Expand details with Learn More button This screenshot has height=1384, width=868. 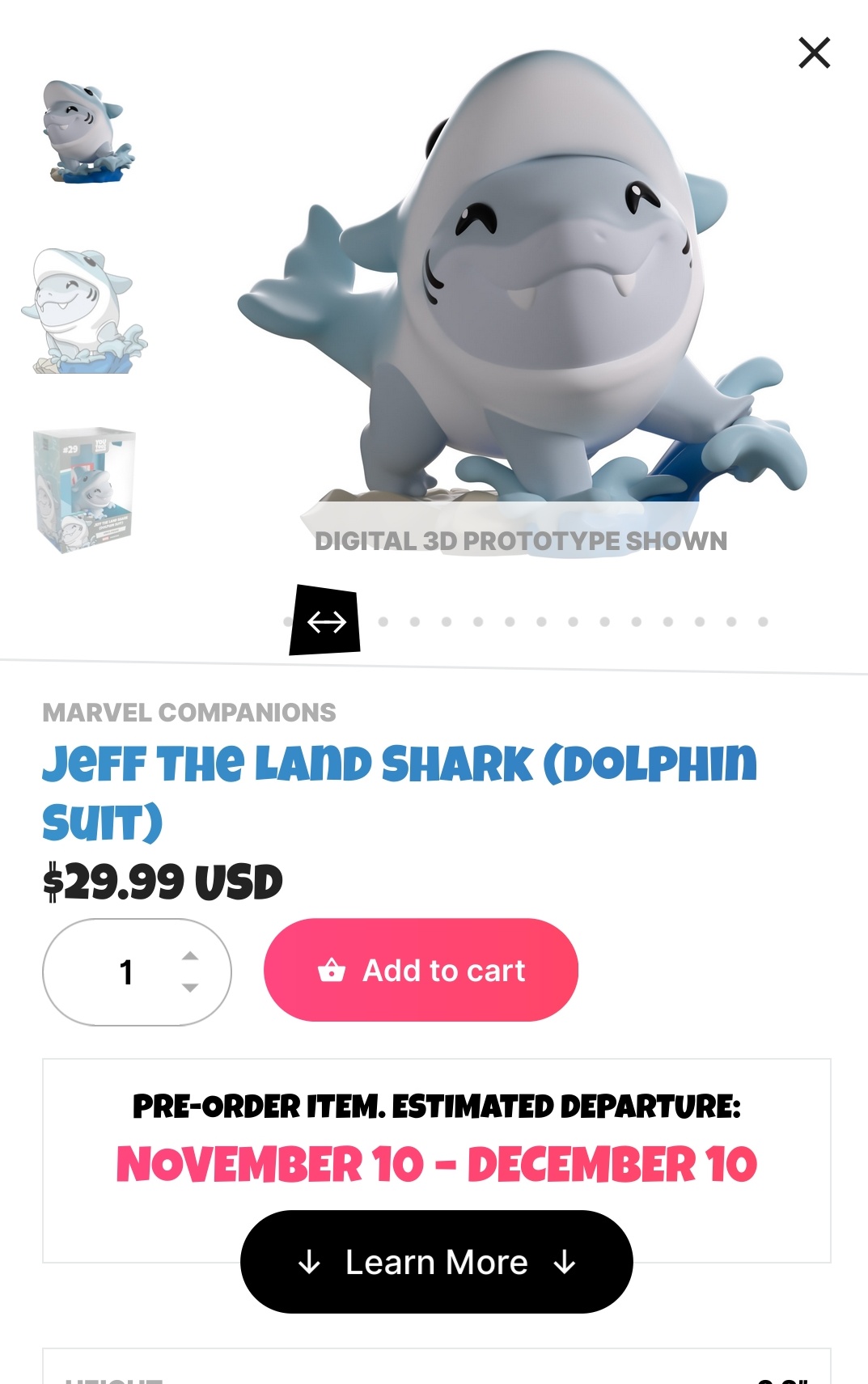[437, 1261]
